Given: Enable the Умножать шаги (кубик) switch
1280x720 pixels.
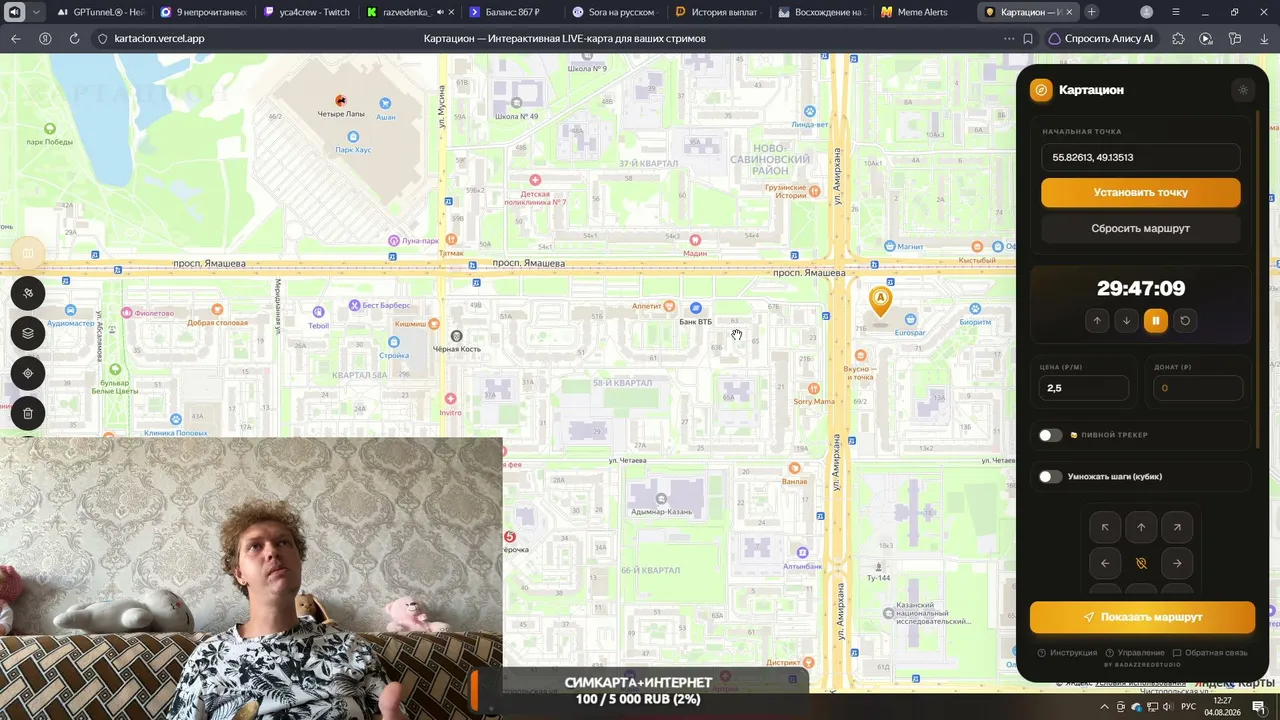Looking at the screenshot, I should [x=1050, y=477].
